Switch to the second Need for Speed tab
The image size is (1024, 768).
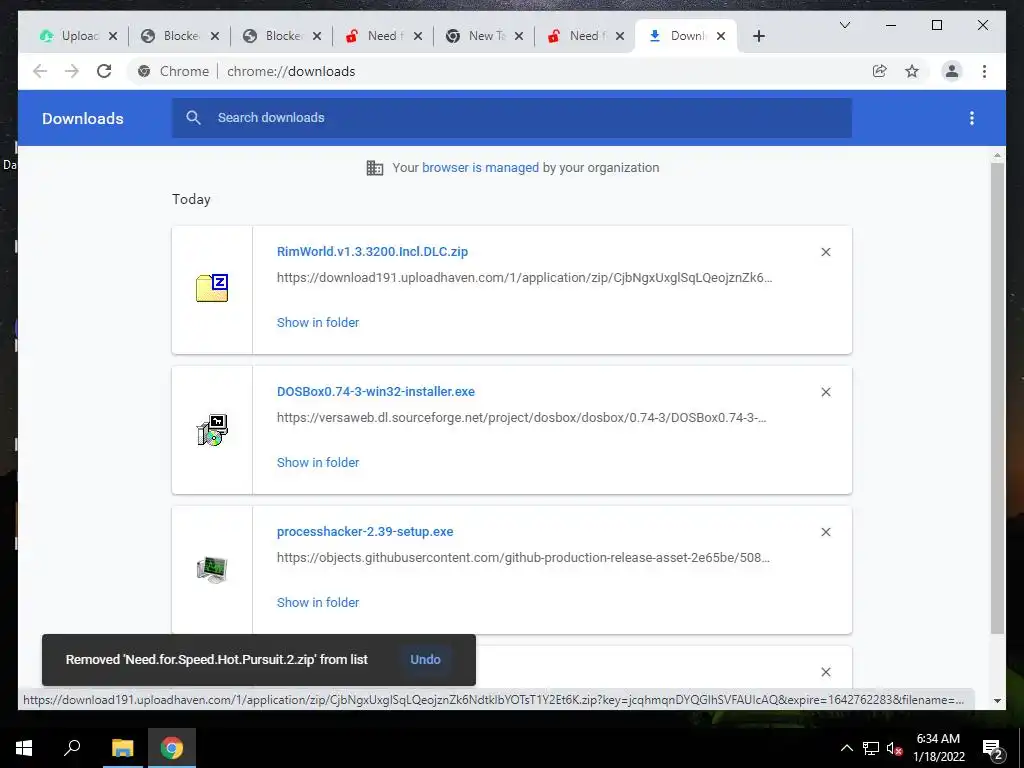[x=577, y=36]
